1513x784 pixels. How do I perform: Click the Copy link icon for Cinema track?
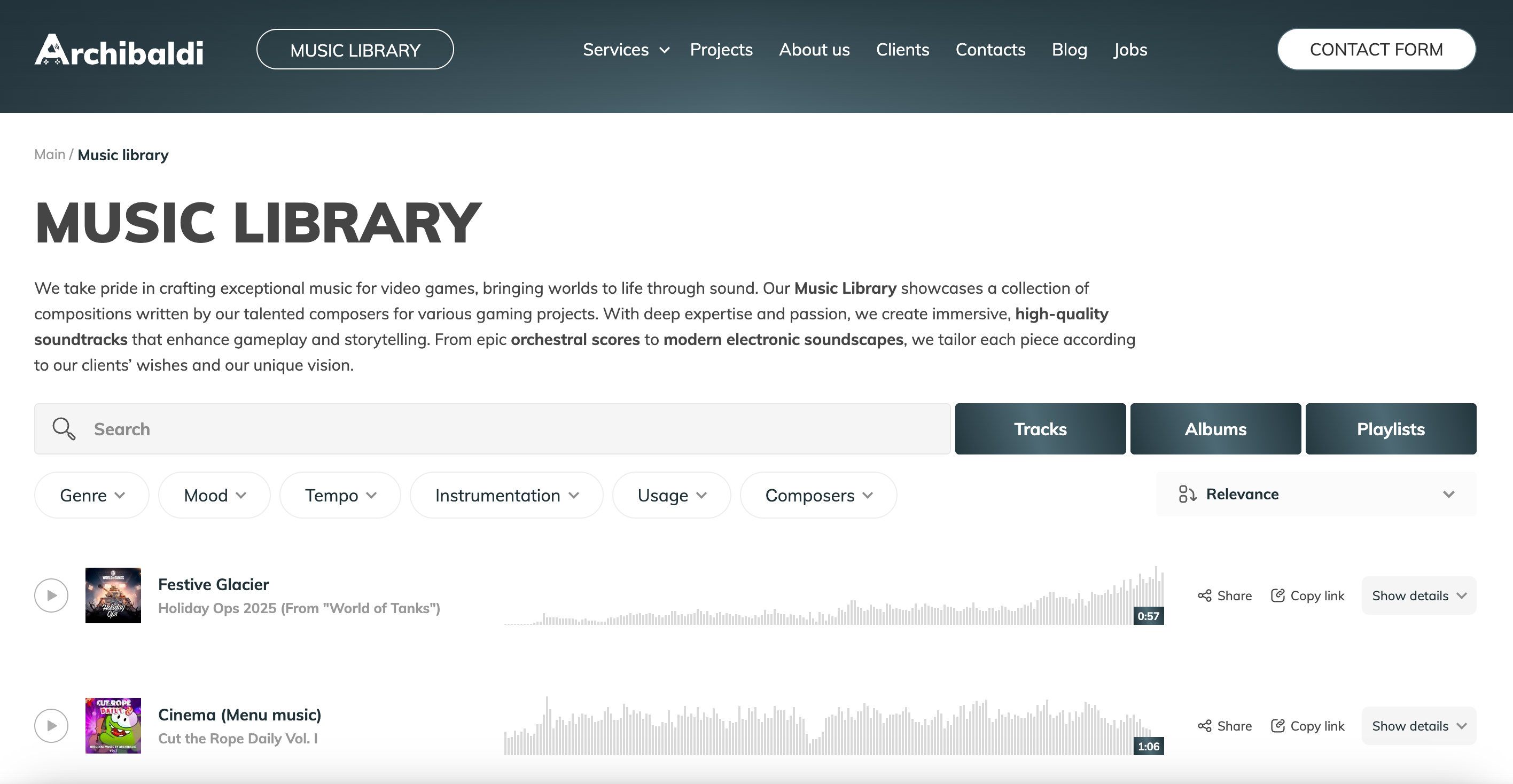pos(1277,726)
